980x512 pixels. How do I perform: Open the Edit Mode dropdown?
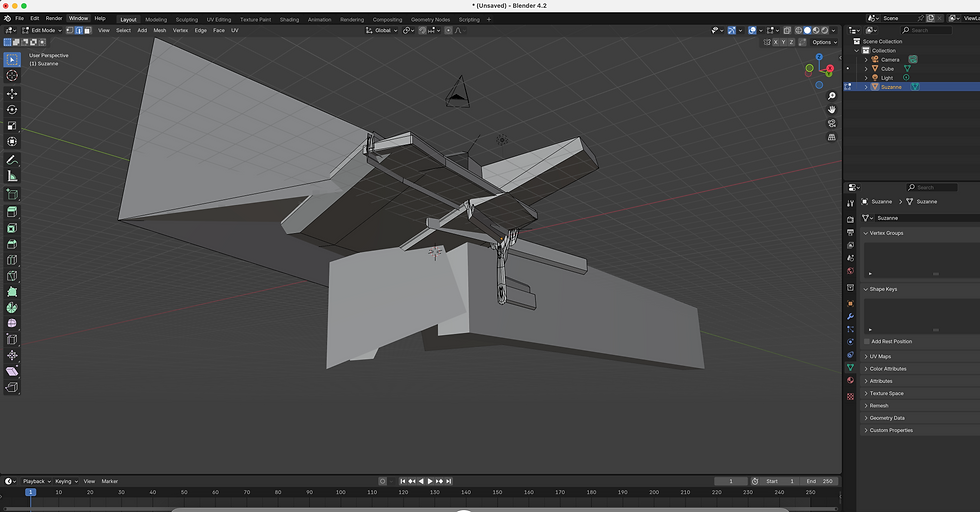[x=42, y=30]
